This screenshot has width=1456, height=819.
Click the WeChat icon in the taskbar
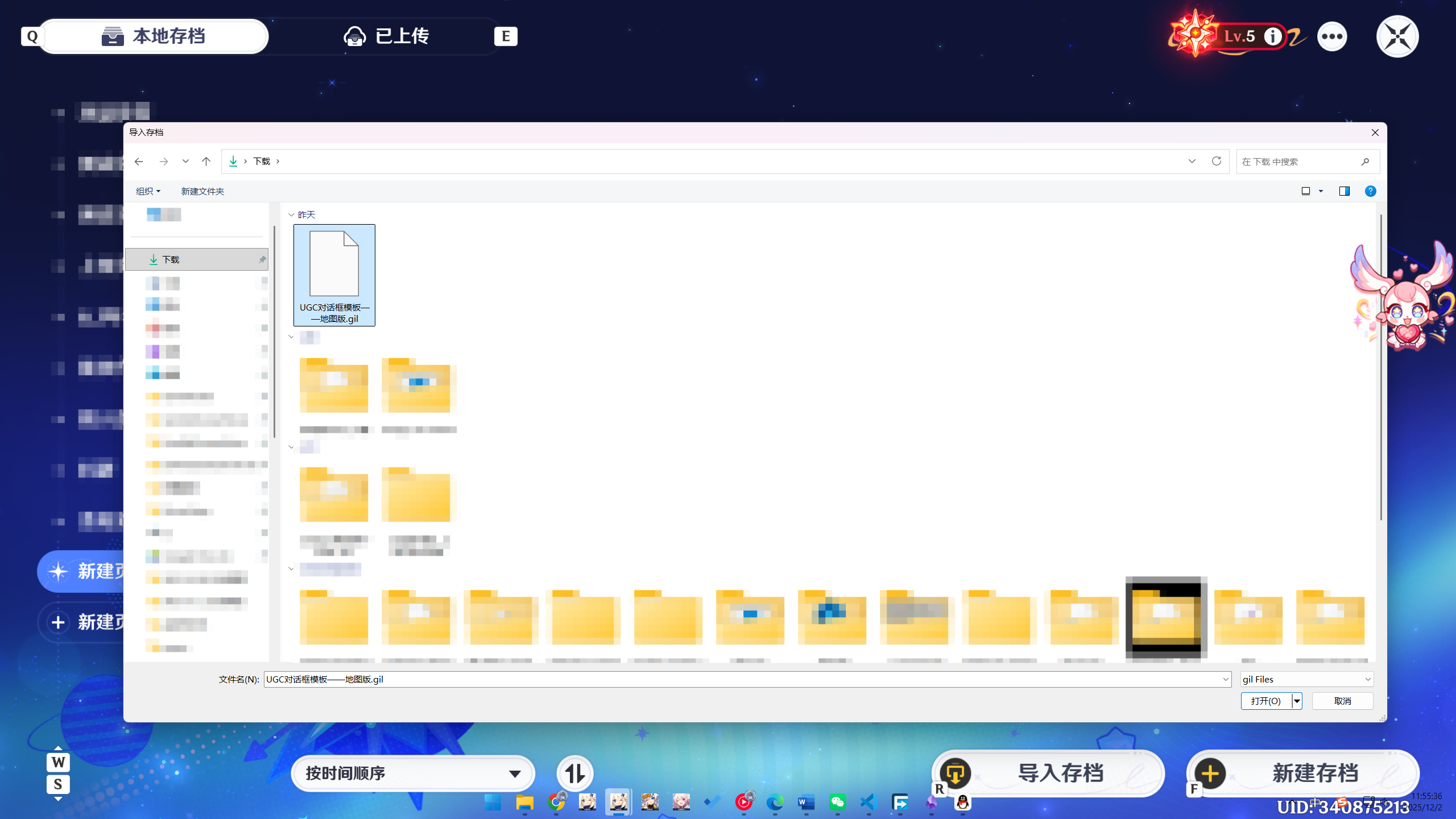coord(837,803)
